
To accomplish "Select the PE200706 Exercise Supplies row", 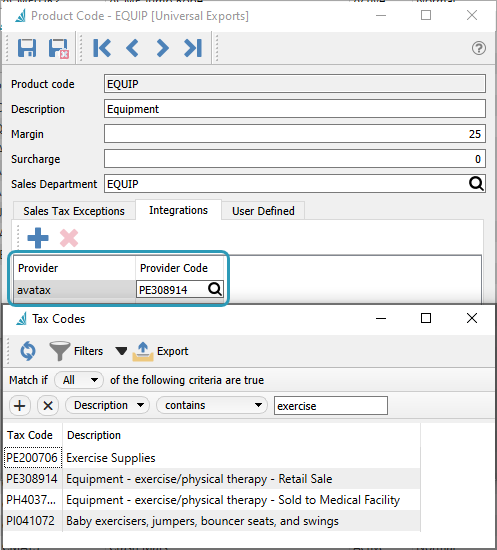I will click(x=212, y=458).
